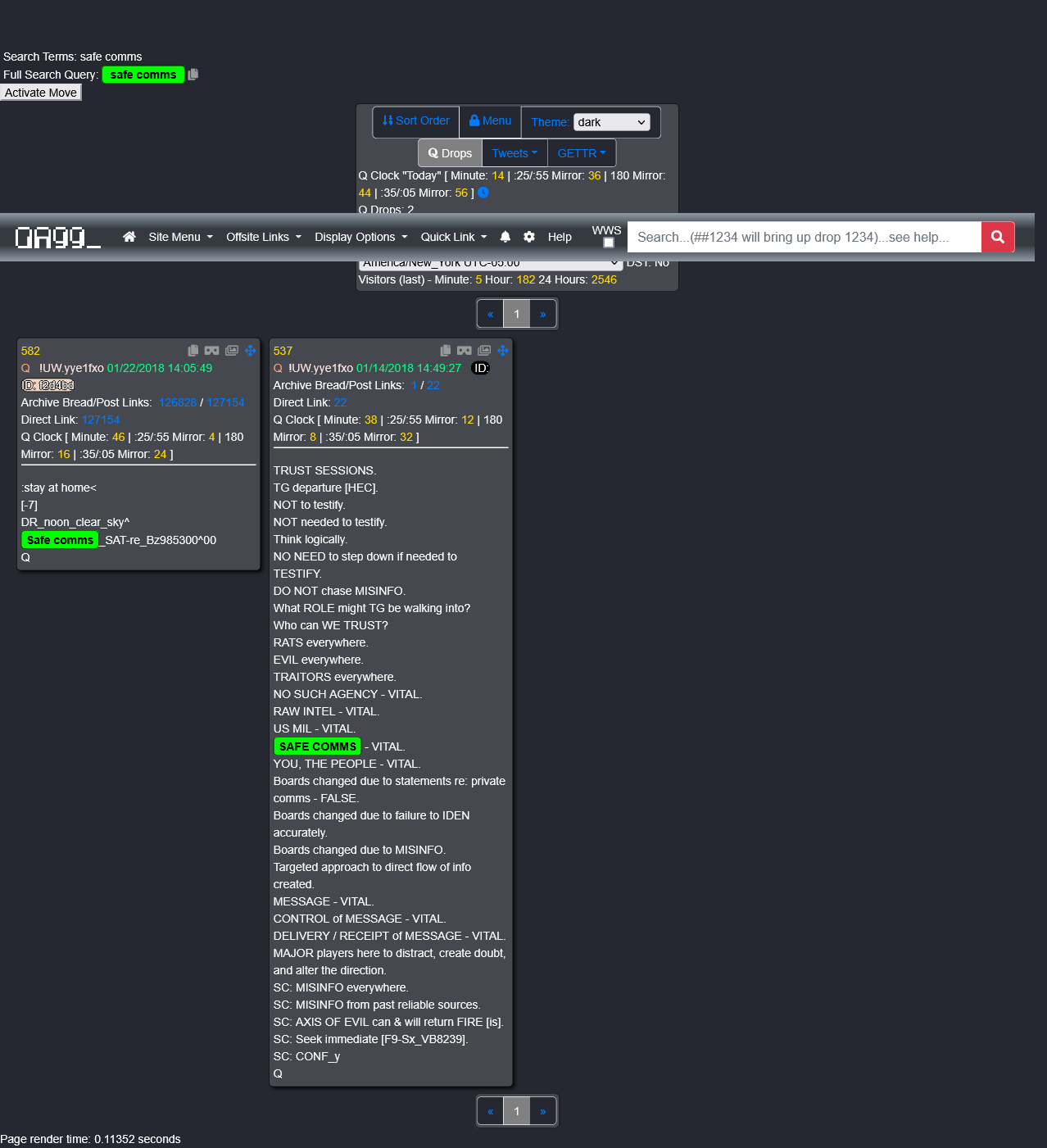
Task: Select page 1 in top pagination
Action: click(x=516, y=314)
